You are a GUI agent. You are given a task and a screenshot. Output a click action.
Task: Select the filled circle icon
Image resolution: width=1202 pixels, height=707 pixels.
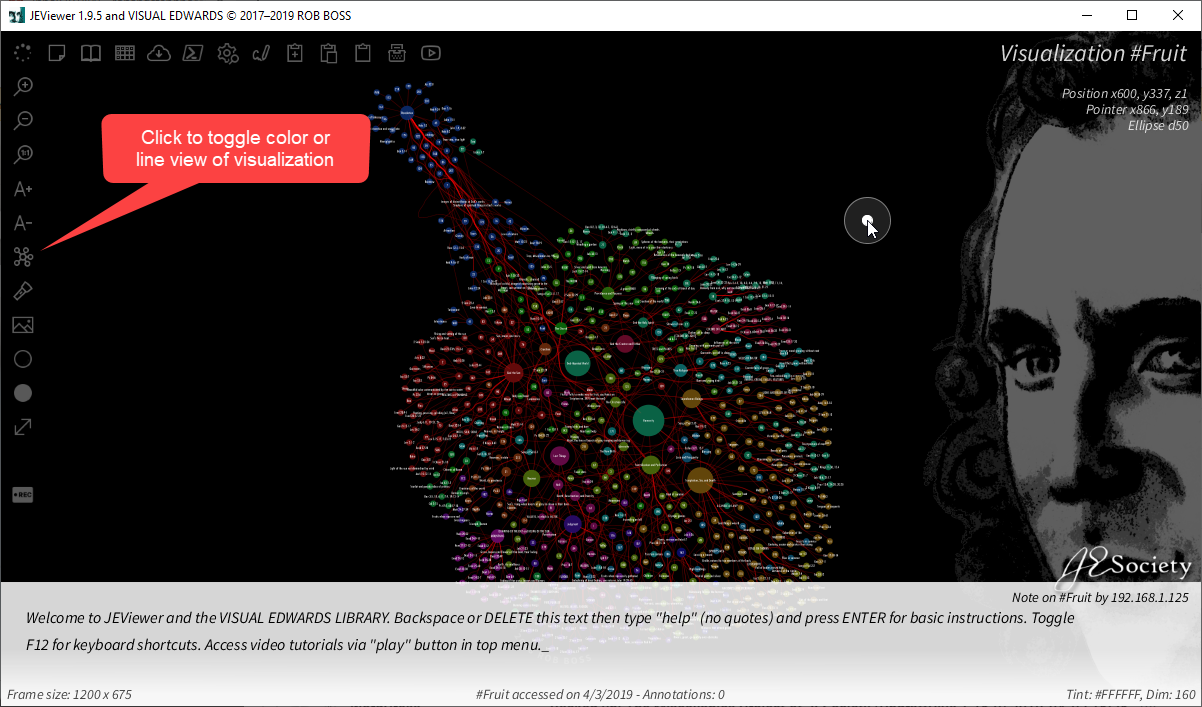(x=23, y=393)
